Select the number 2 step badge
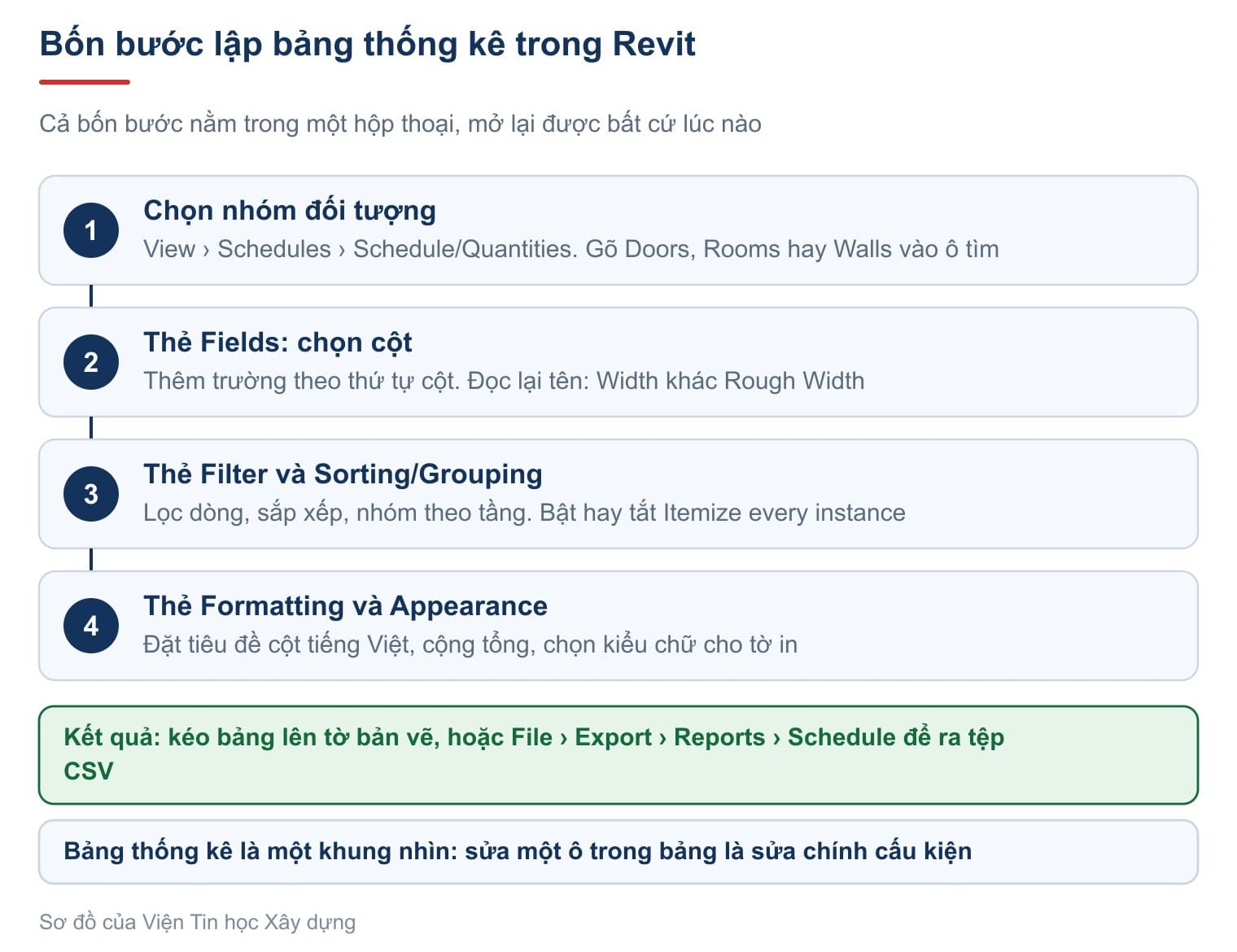This screenshot has width=1237, height=952. click(x=91, y=362)
